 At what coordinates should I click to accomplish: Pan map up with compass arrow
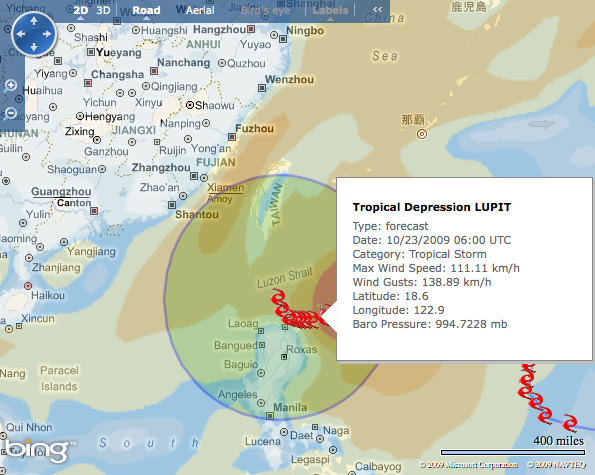34,20
